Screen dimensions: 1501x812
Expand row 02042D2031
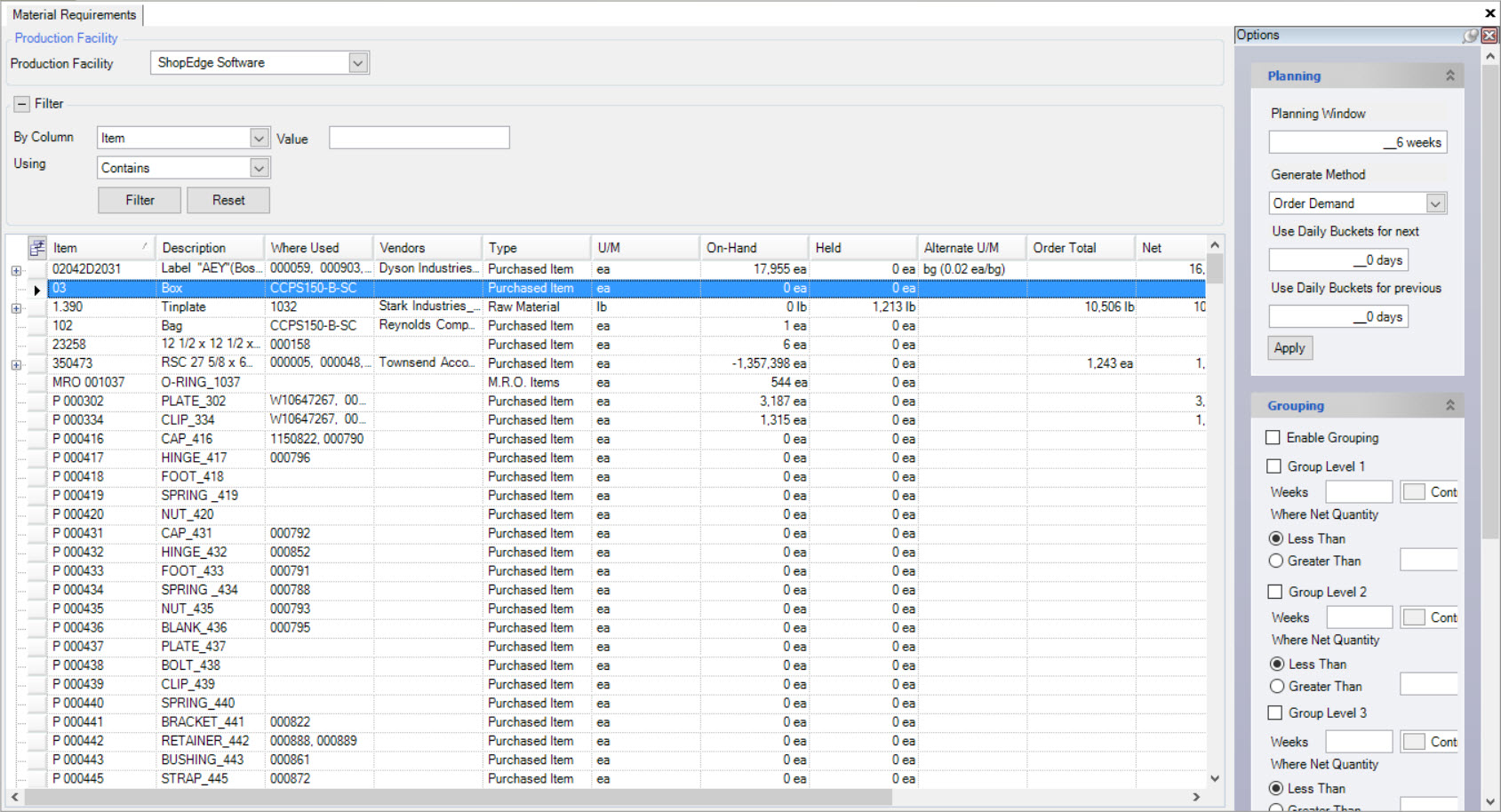16,270
